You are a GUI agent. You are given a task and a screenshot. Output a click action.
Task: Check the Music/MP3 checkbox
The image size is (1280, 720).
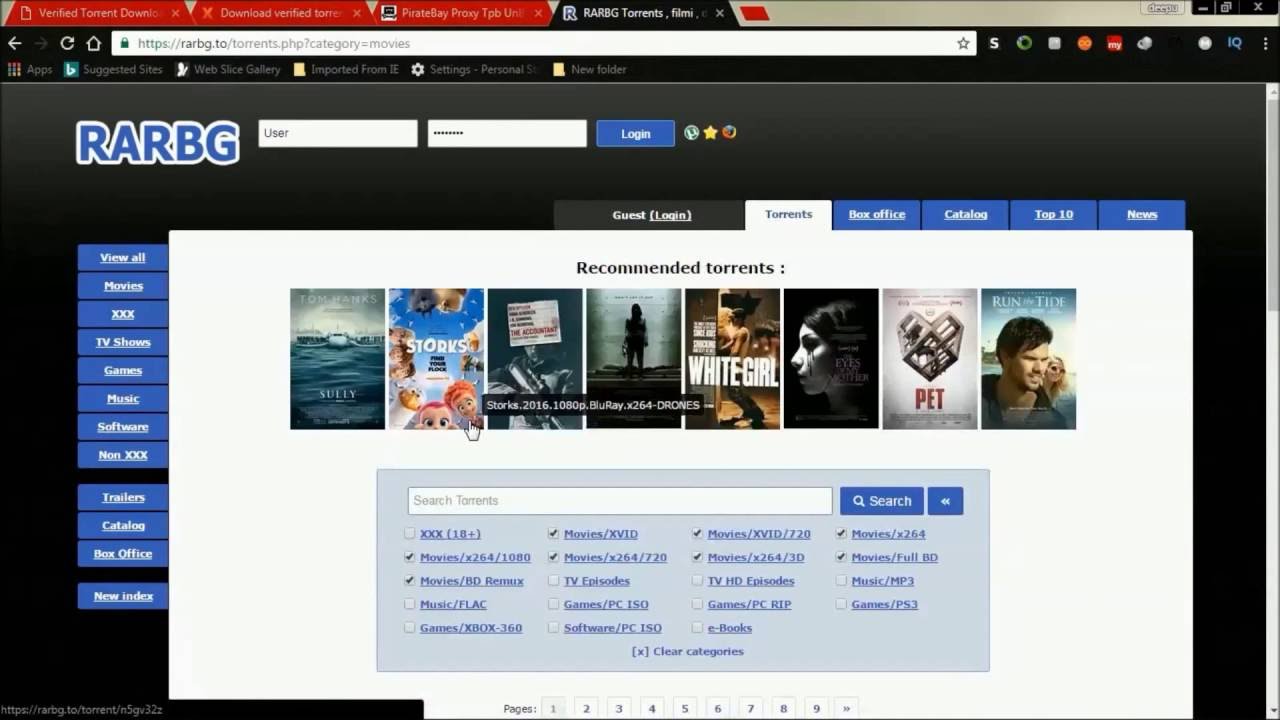pos(841,581)
